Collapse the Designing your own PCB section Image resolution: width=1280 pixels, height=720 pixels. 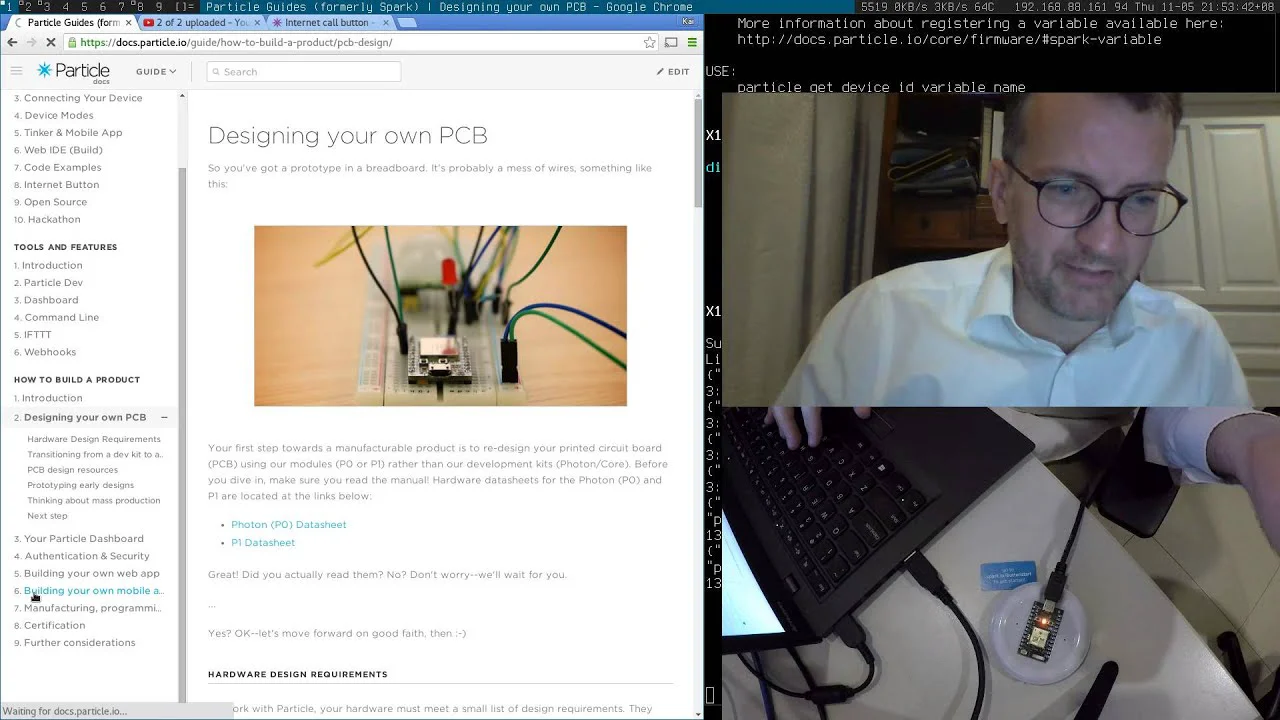click(x=164, y=417)
